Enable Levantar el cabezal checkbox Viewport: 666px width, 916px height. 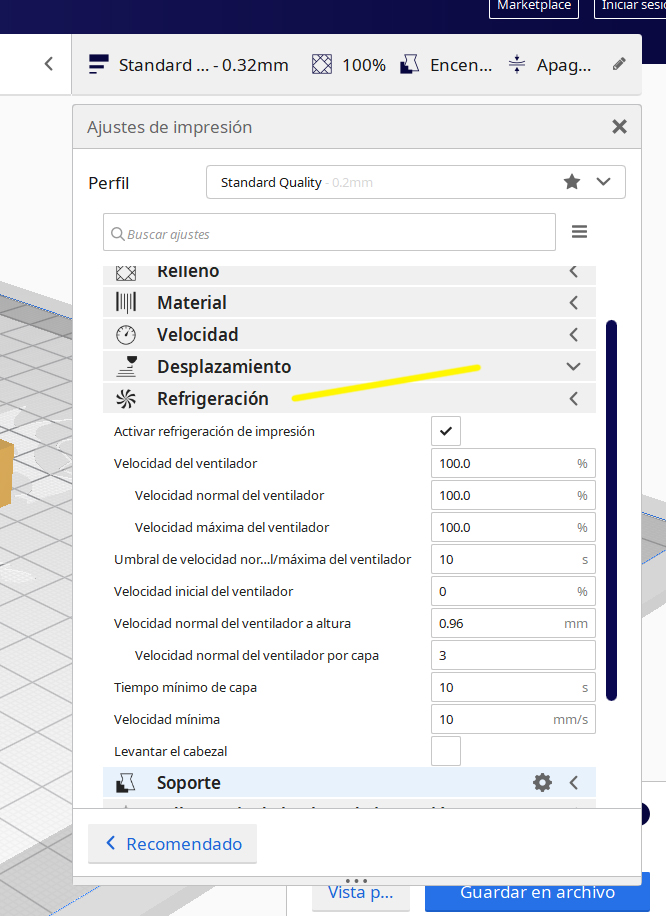point(446,751)
